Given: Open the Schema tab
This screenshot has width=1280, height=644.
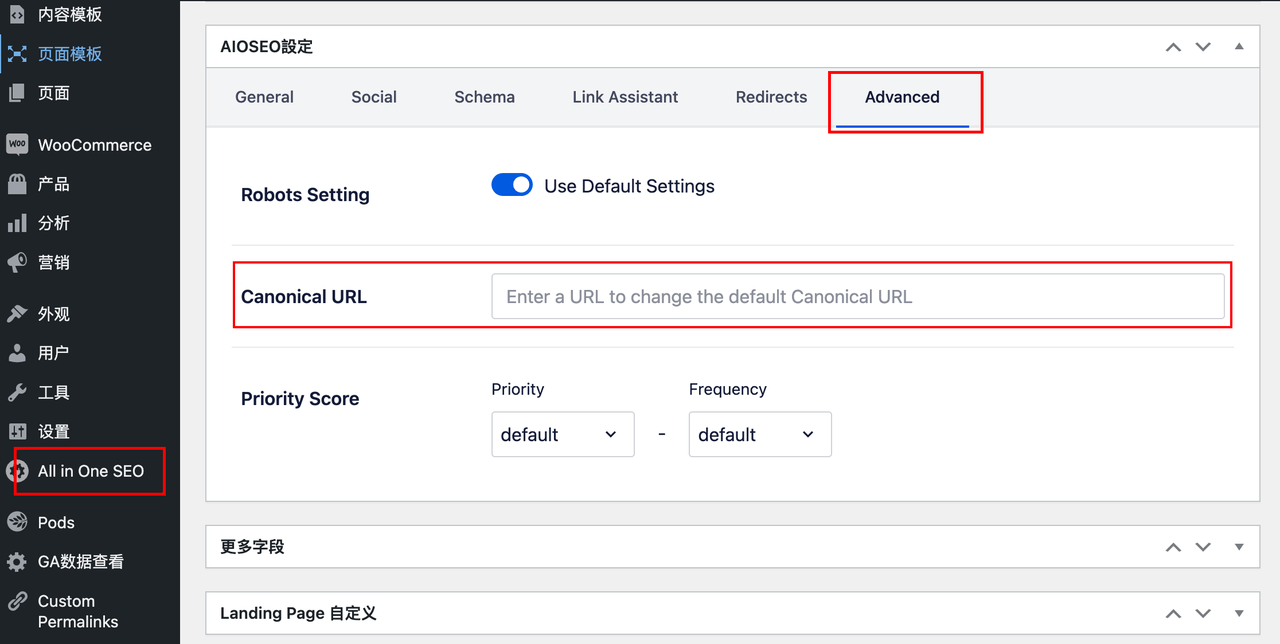Looking at the screenshot, I should pos(484,97).
